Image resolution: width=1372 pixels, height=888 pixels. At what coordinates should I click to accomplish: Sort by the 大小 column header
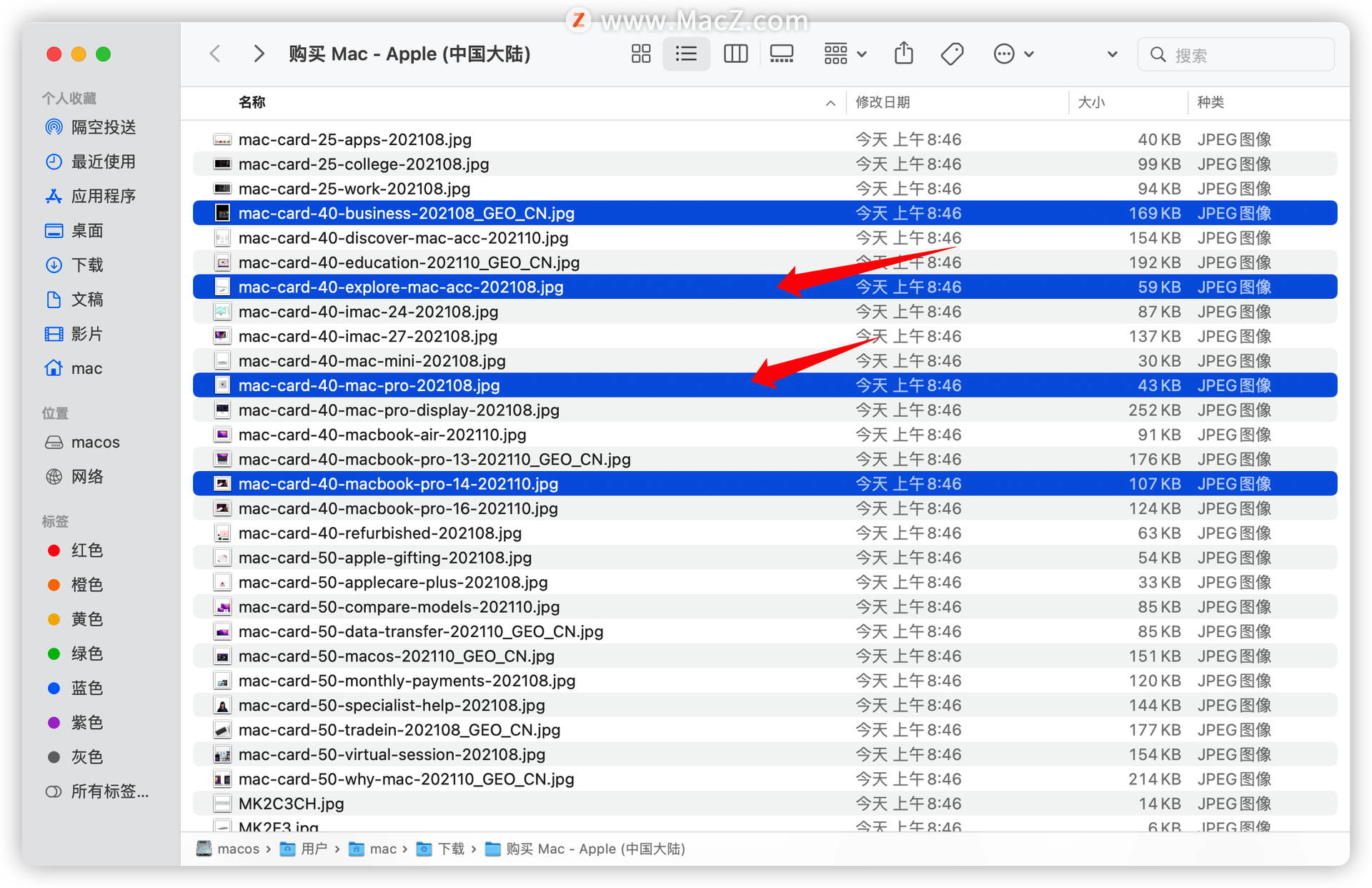[x=1091, y=102]
